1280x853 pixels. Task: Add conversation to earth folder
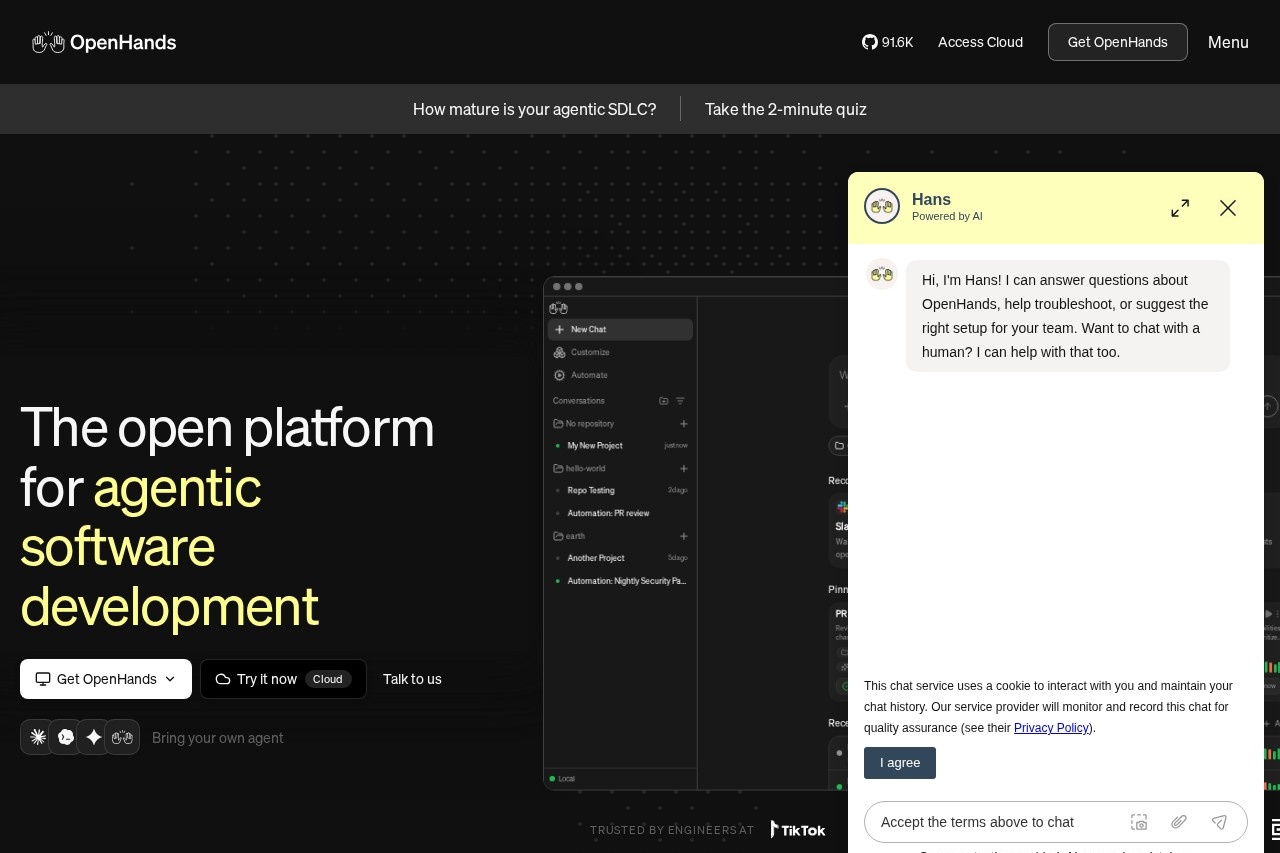pyautogui.click(x=684, y=536)
